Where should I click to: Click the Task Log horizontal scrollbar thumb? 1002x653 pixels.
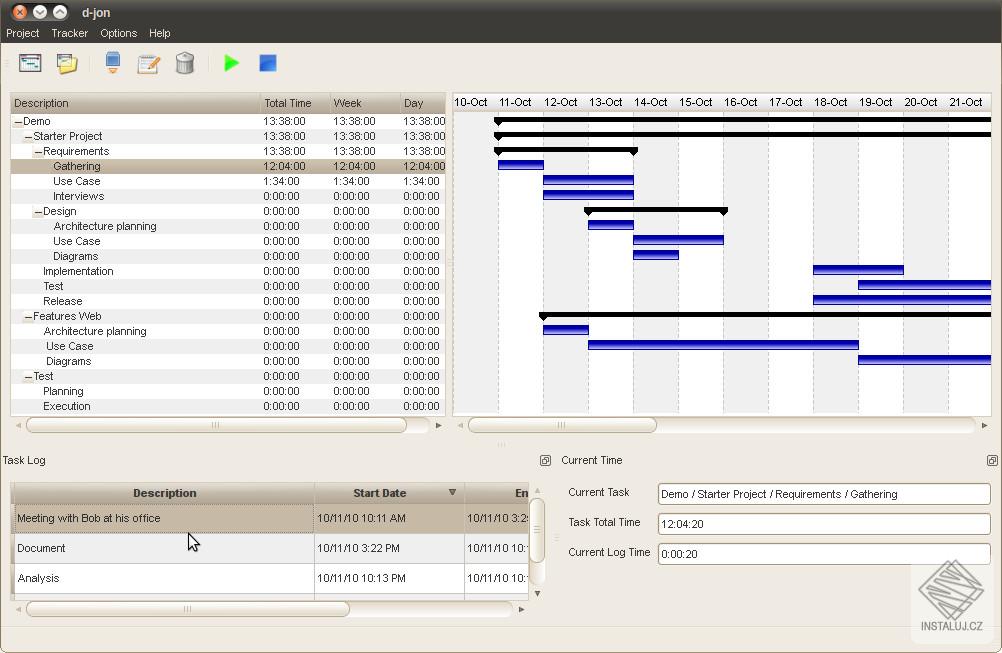point(187,609)
